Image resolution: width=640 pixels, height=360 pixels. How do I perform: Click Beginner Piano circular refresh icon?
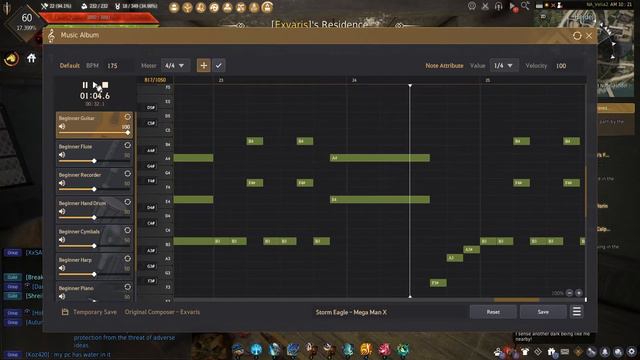point(127,287)
